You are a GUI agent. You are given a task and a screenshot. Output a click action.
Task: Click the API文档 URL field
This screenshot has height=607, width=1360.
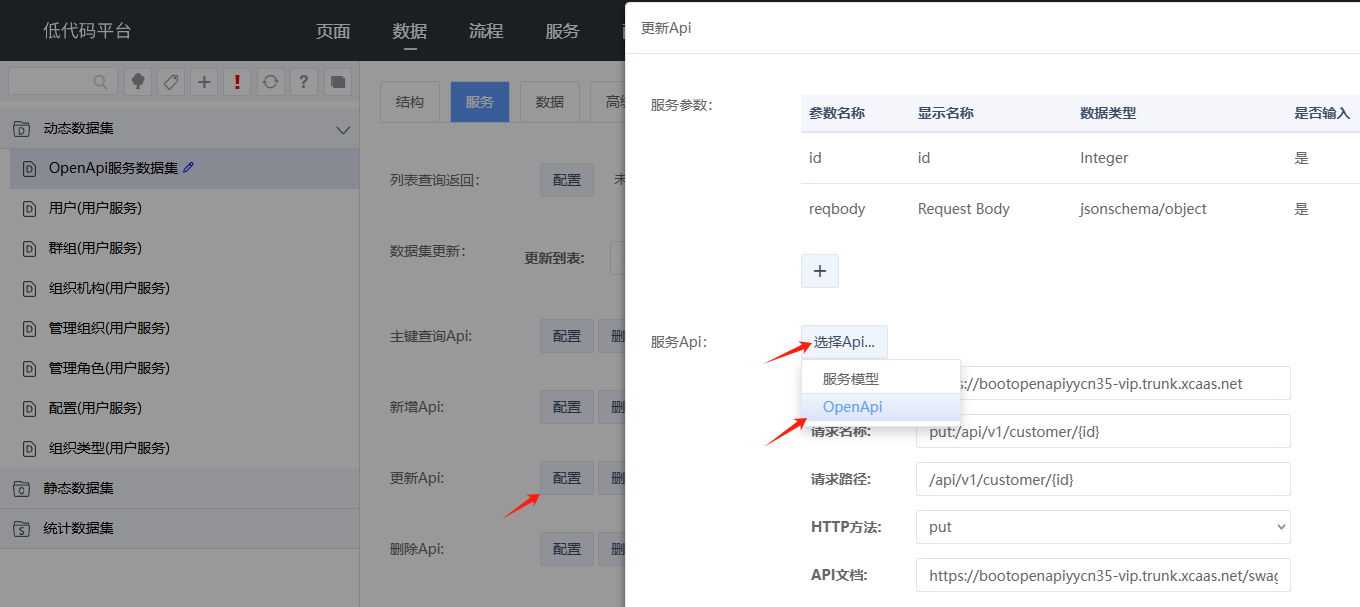coord(1103,575)
